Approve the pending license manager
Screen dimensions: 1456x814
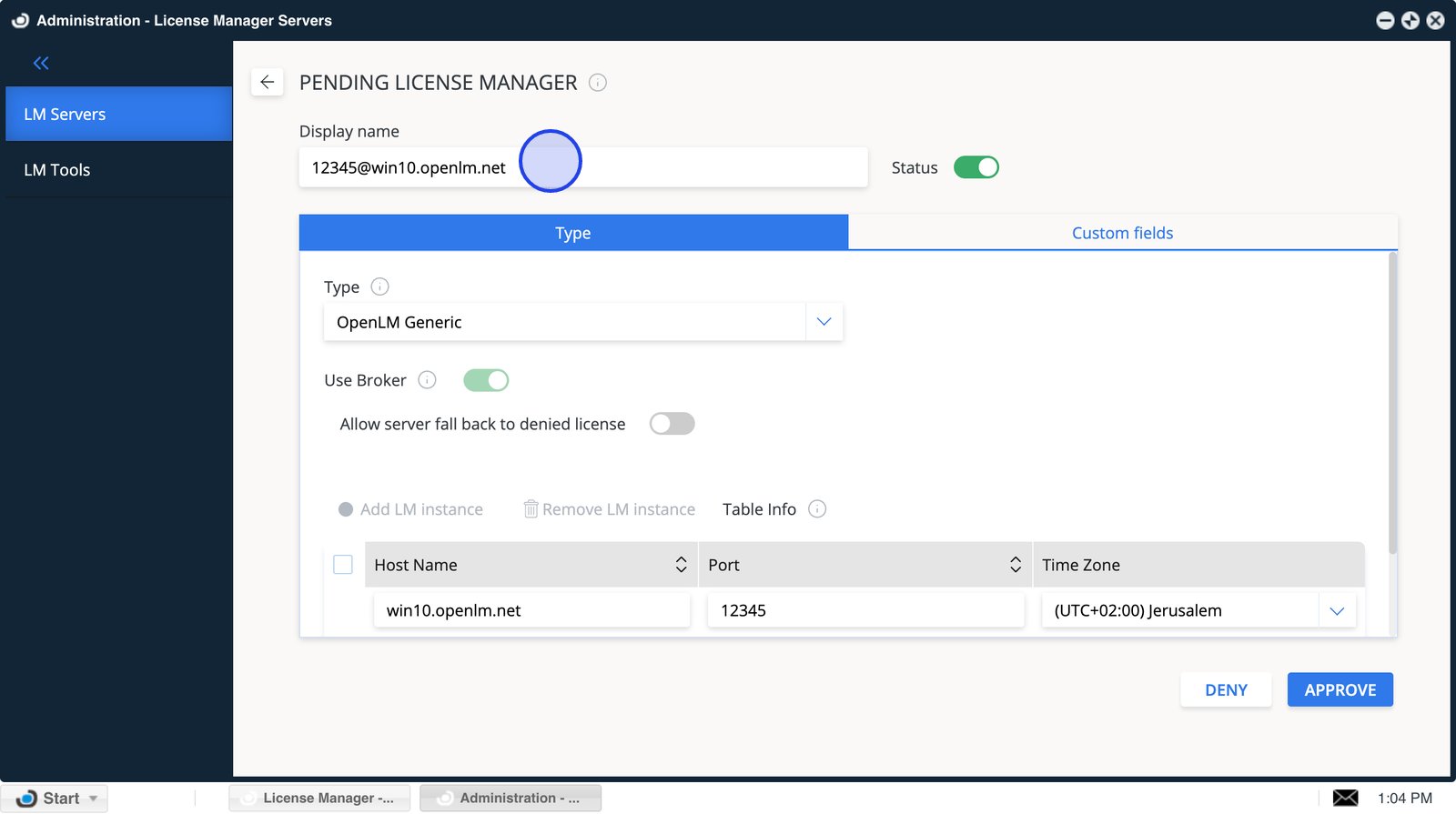(1340, 690)
